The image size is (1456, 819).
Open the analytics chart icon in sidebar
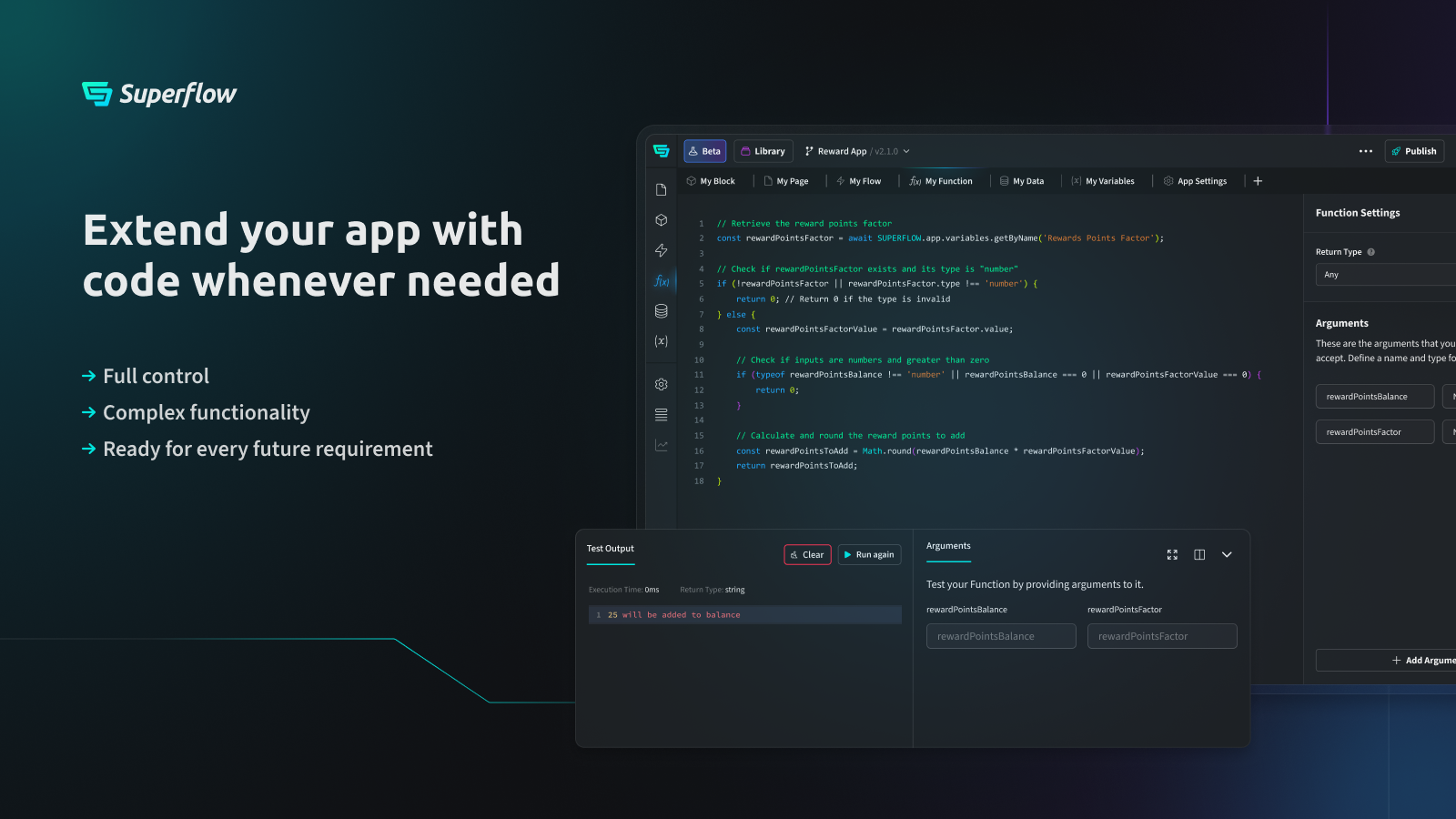[x=662, y=445]
